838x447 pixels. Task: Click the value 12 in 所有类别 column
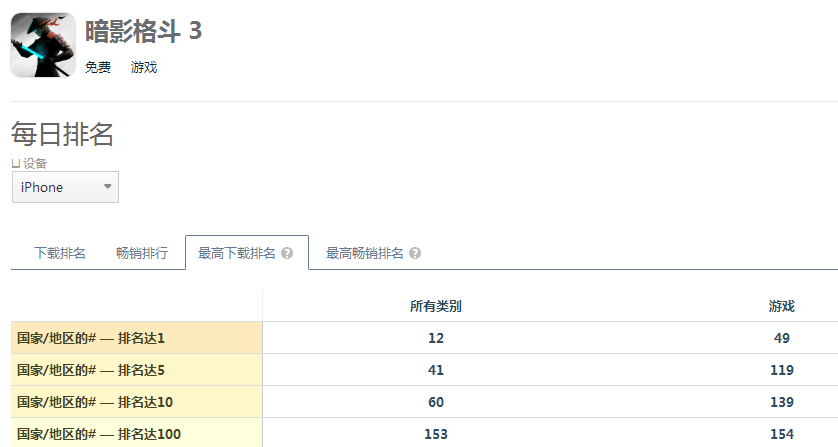click(436, 338)
